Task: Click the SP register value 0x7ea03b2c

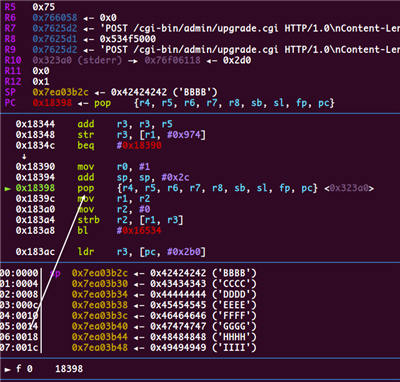Action: [61, 92]
